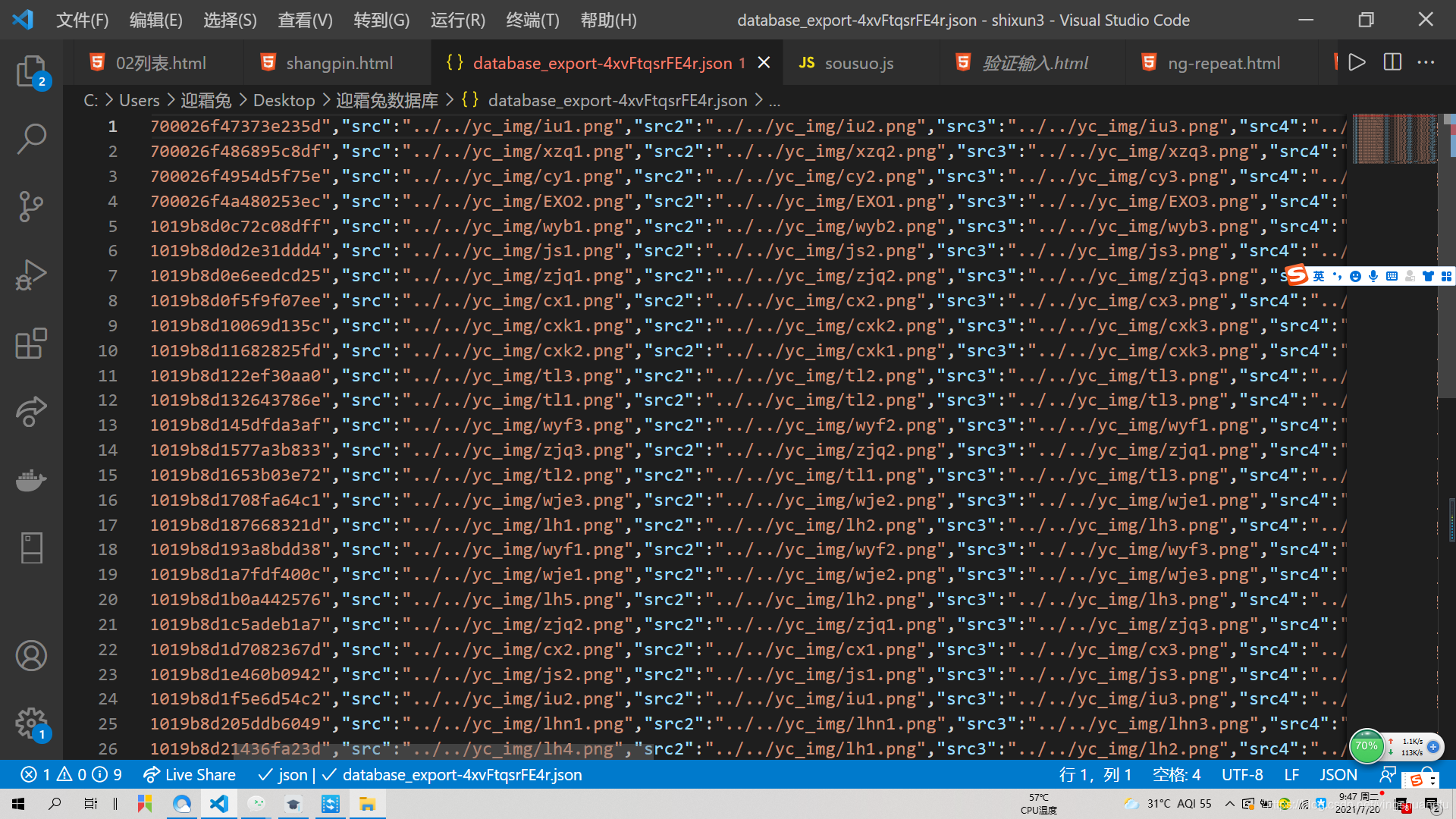The image size is (1456, 819).
Task: Change file encoding UTF-8
Action: click(x=1242, y=775)
